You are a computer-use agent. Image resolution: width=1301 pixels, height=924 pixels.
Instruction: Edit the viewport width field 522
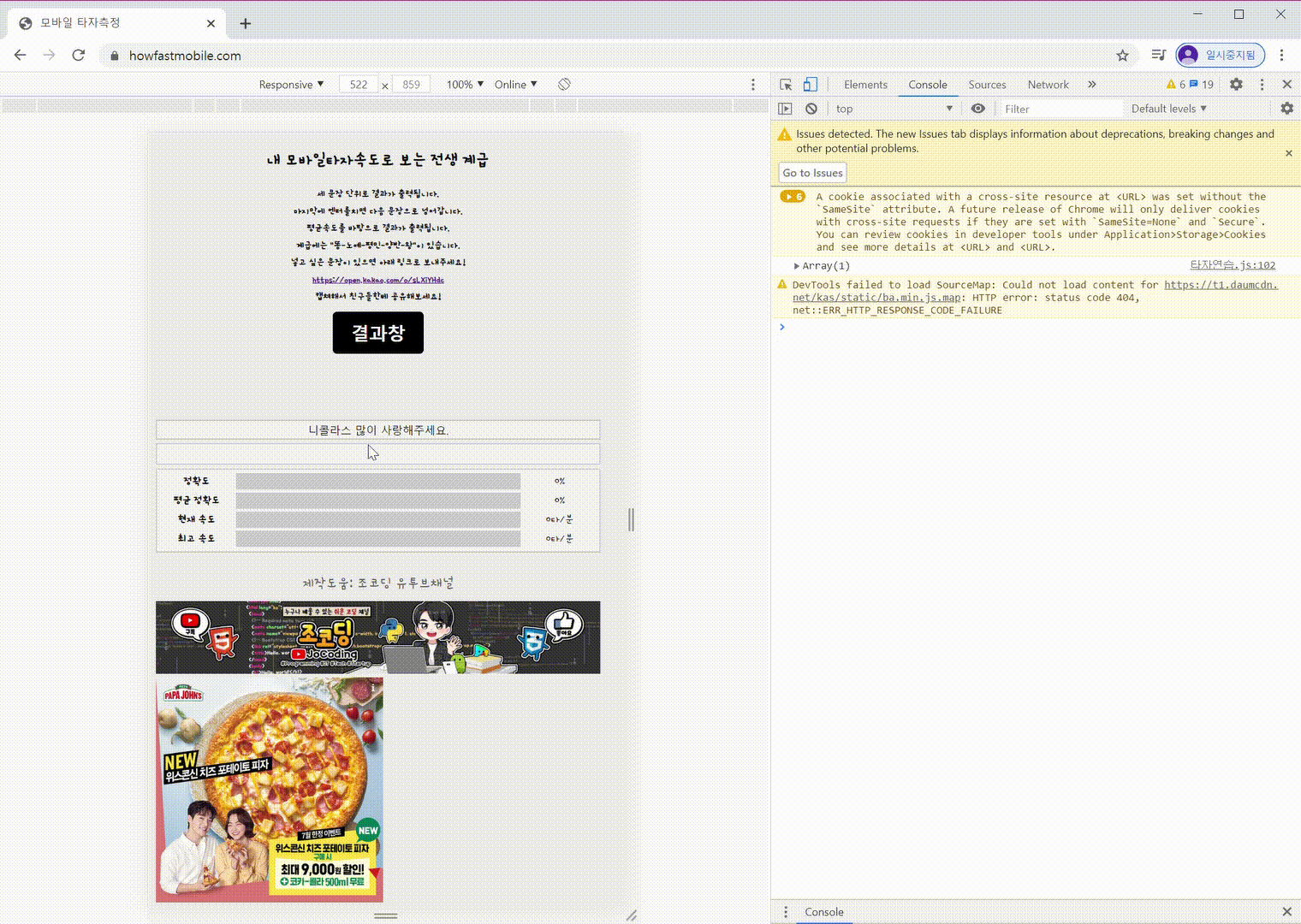(359, 84)
